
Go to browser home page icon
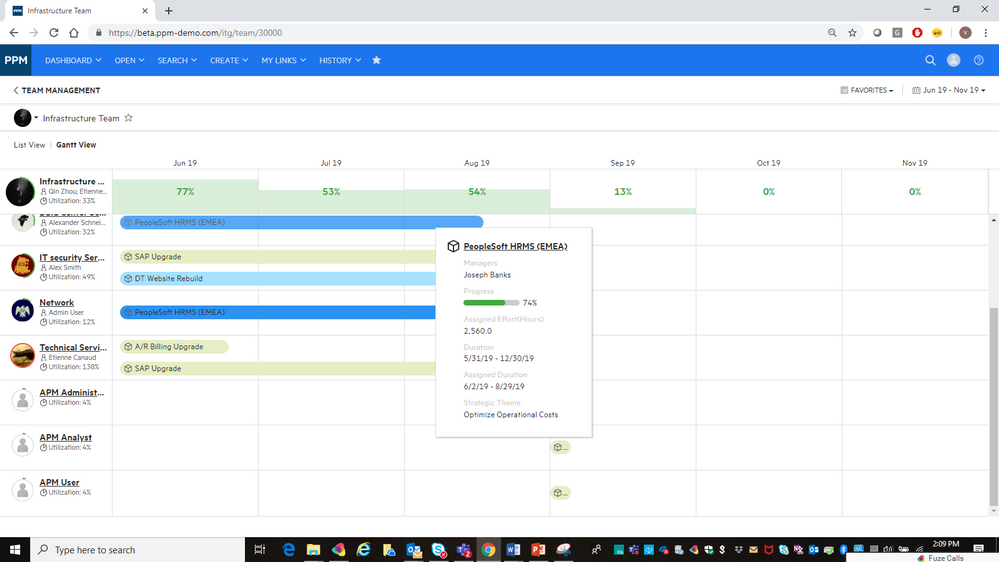74,32
